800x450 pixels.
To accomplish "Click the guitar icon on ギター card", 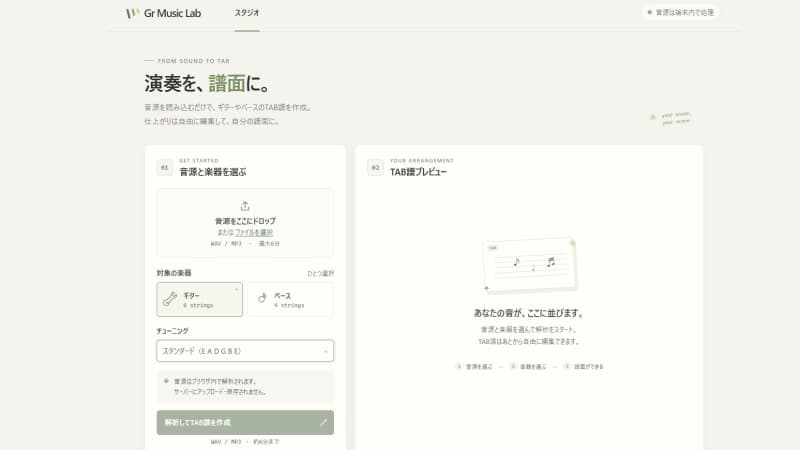I will 170,299.
